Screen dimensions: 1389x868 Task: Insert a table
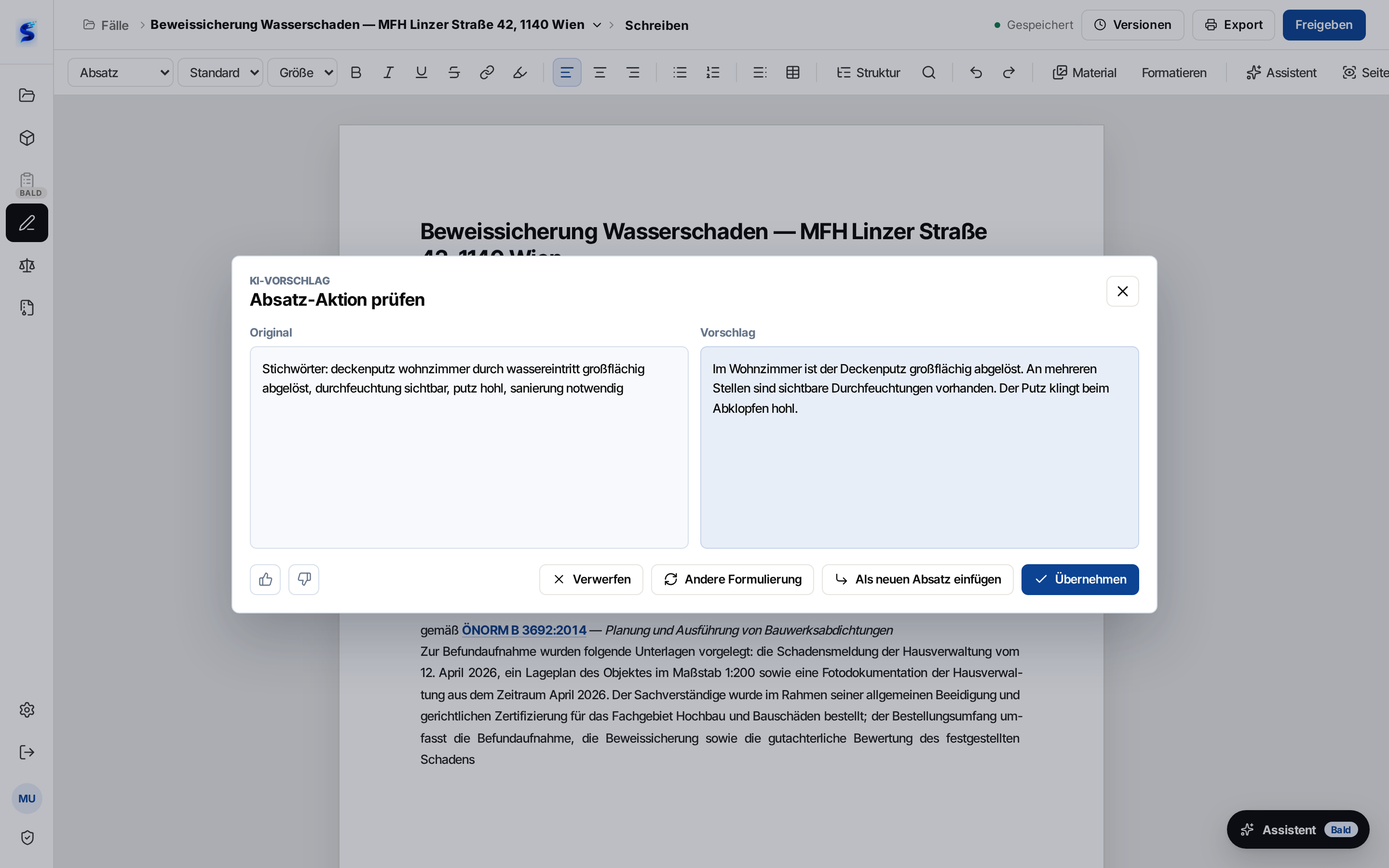(793, 72)
